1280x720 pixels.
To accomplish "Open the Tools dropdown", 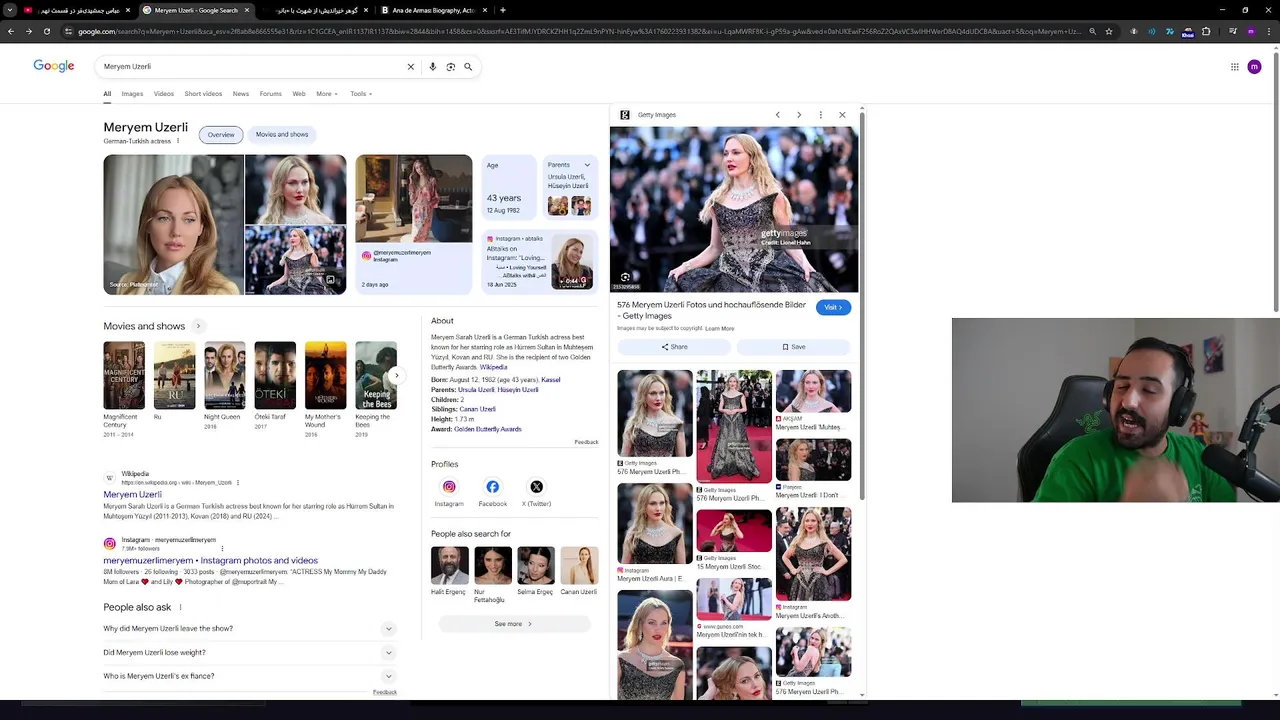I will point(361,94).
